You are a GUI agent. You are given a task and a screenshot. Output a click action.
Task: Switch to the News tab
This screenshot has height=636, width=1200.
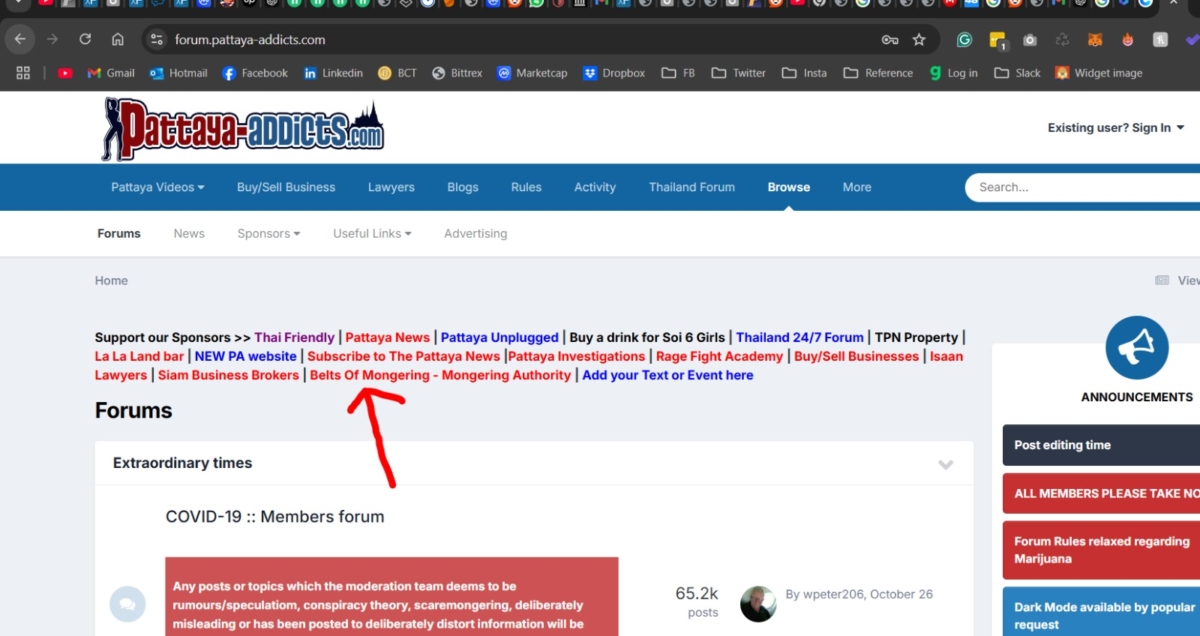(188, 233)
